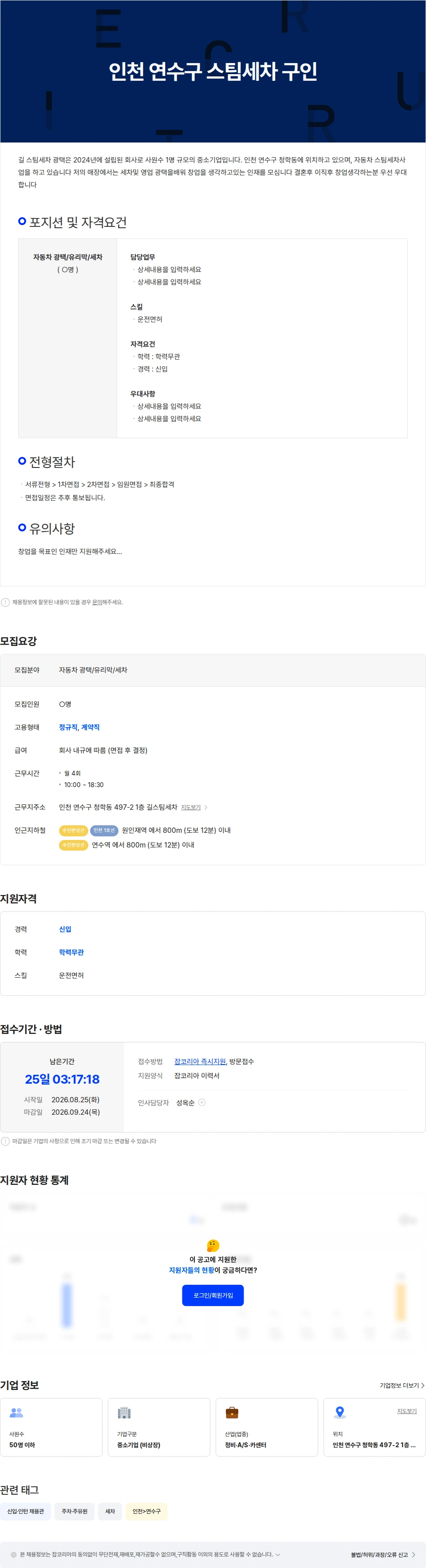Viewport: 426px width, 1568px height.
Task: Click the 10:00 ~ 18:30 working hours
Action: click(x=84, y=785)
